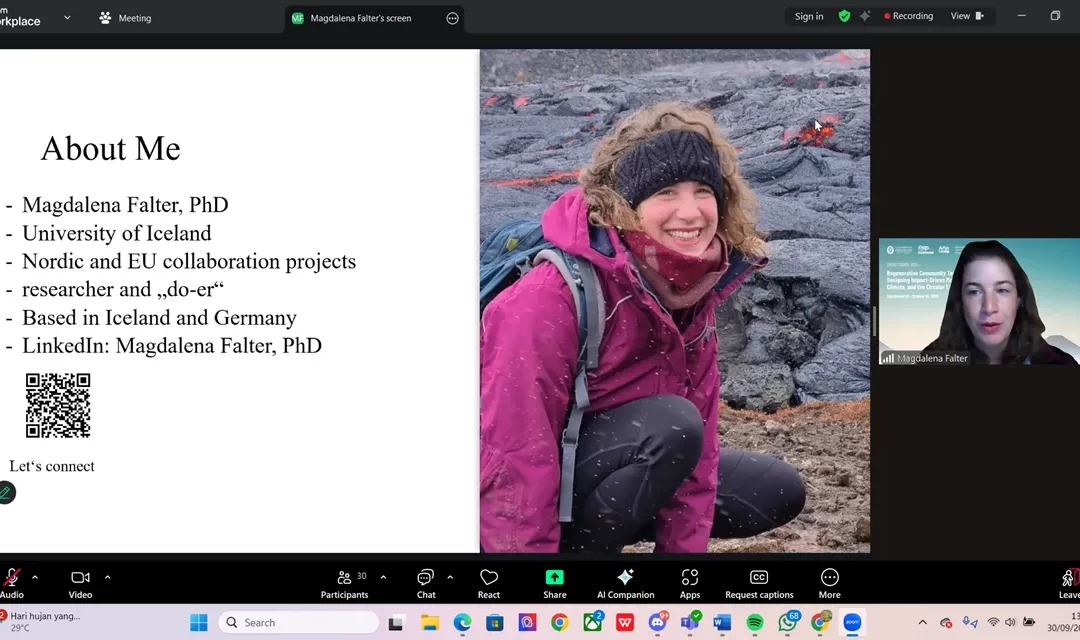
Task: Open AI Companion
Action: [625, 581]
